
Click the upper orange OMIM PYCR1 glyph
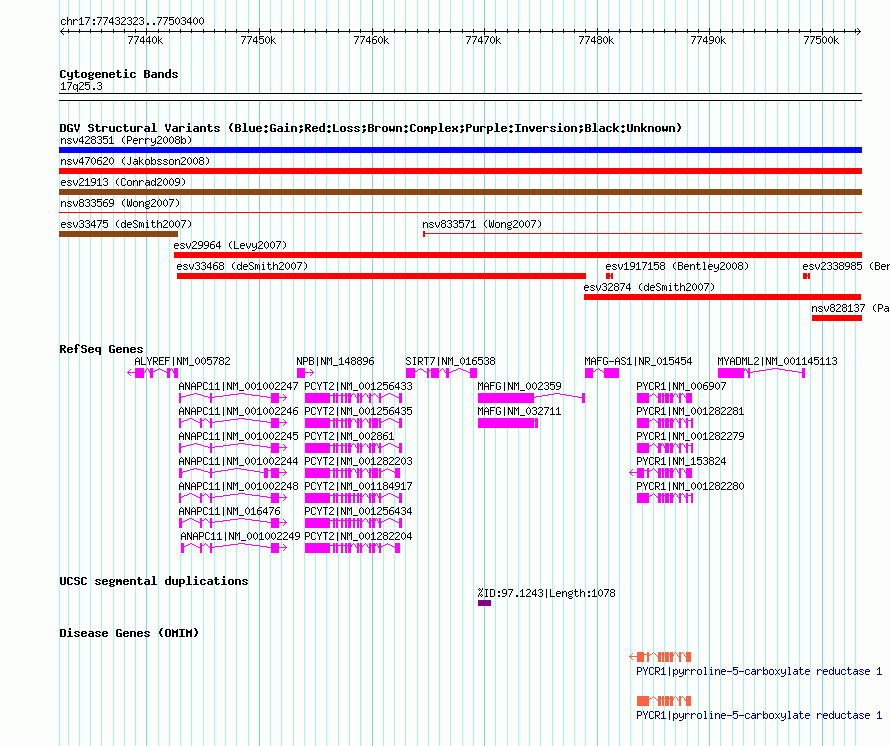pos(661,657)
